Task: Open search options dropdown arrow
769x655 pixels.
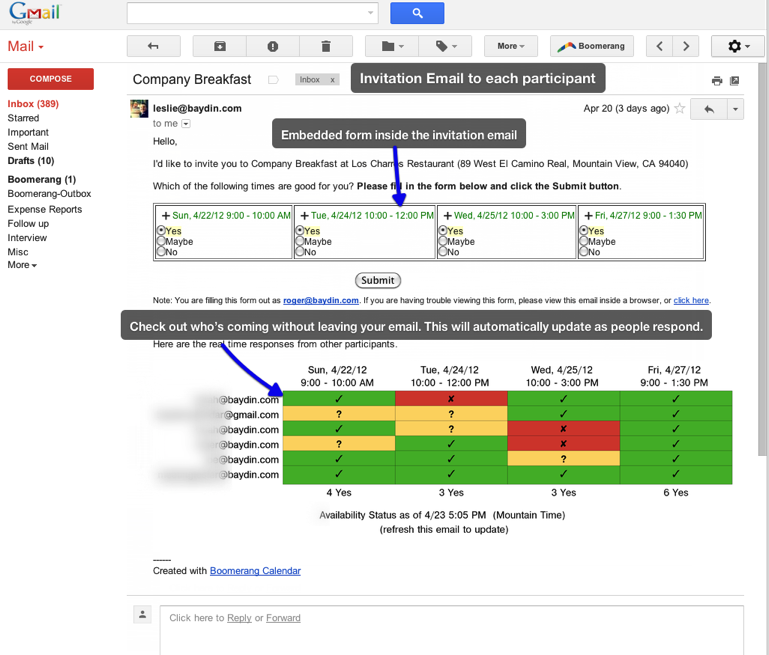Action: (x=370, y=13)
